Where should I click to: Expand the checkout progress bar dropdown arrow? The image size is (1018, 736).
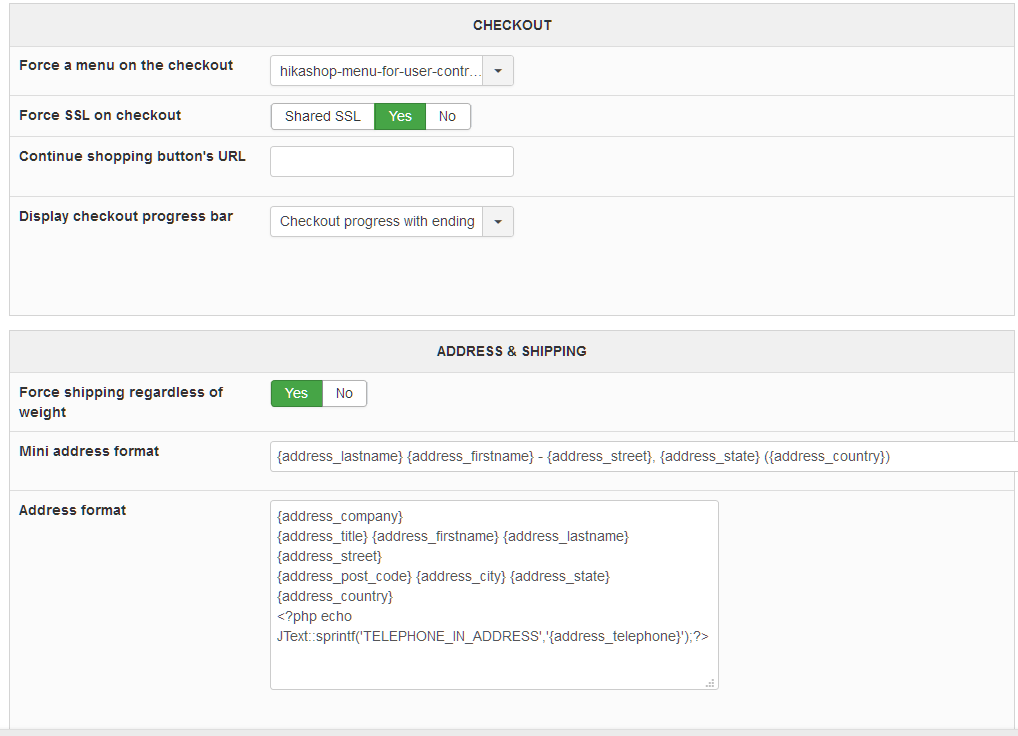click(498, 222)
